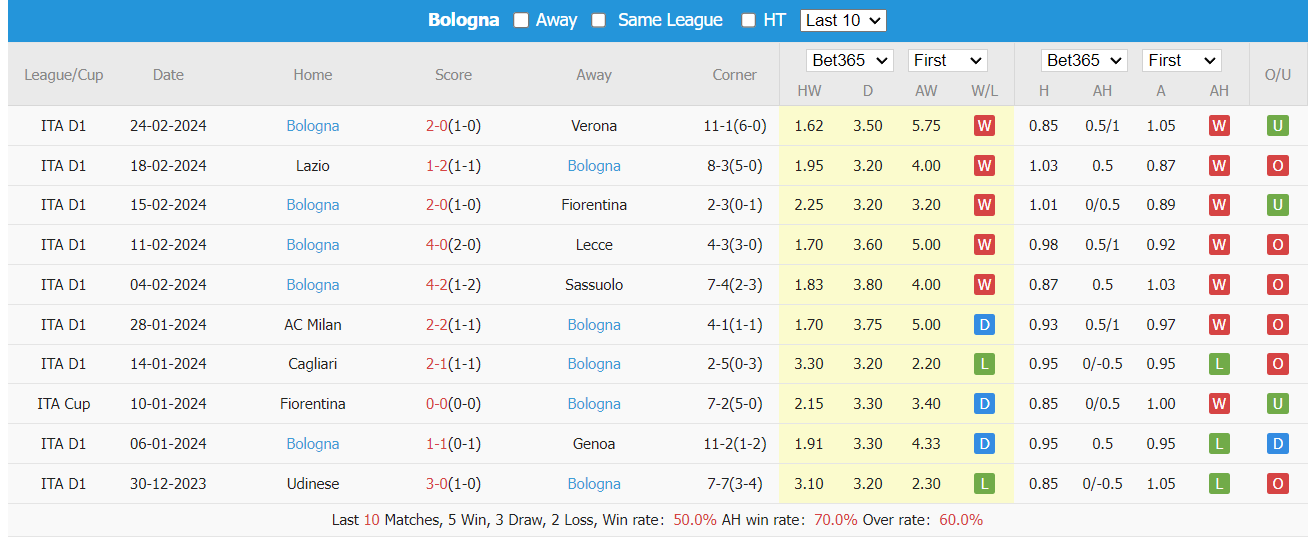Viewport: 1310px width, 538px height.
Task: Click the blue D badge for AC Milan match
Action: 984,325
